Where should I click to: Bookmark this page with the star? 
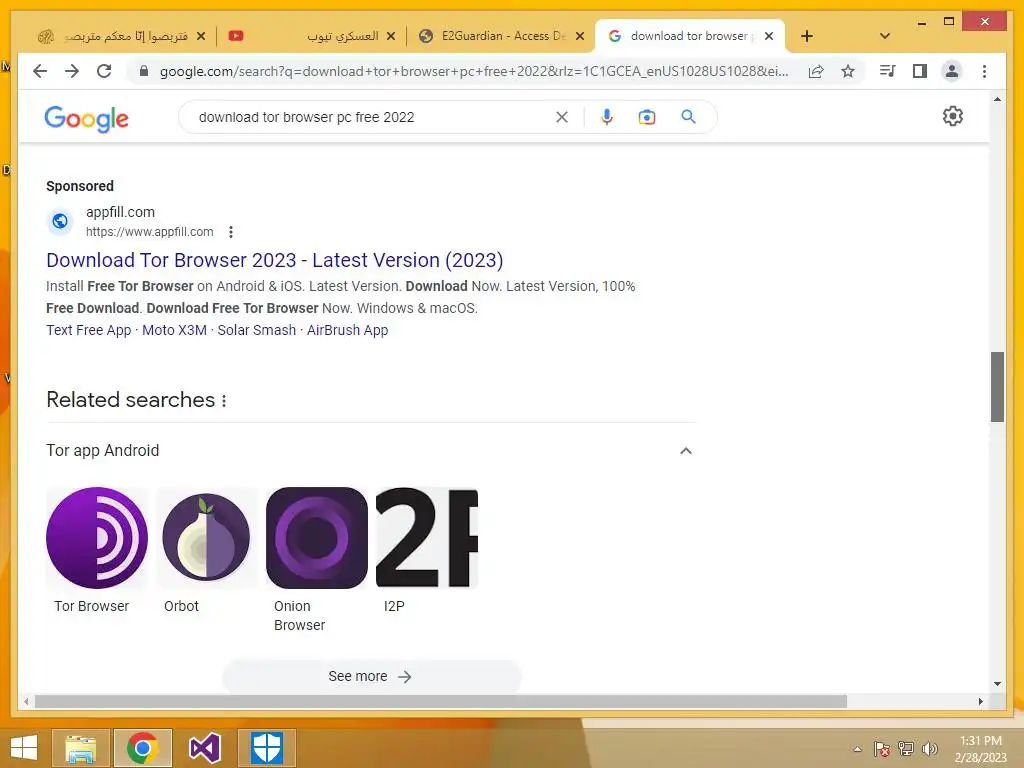pyautogui.click(x=848, y=71)
